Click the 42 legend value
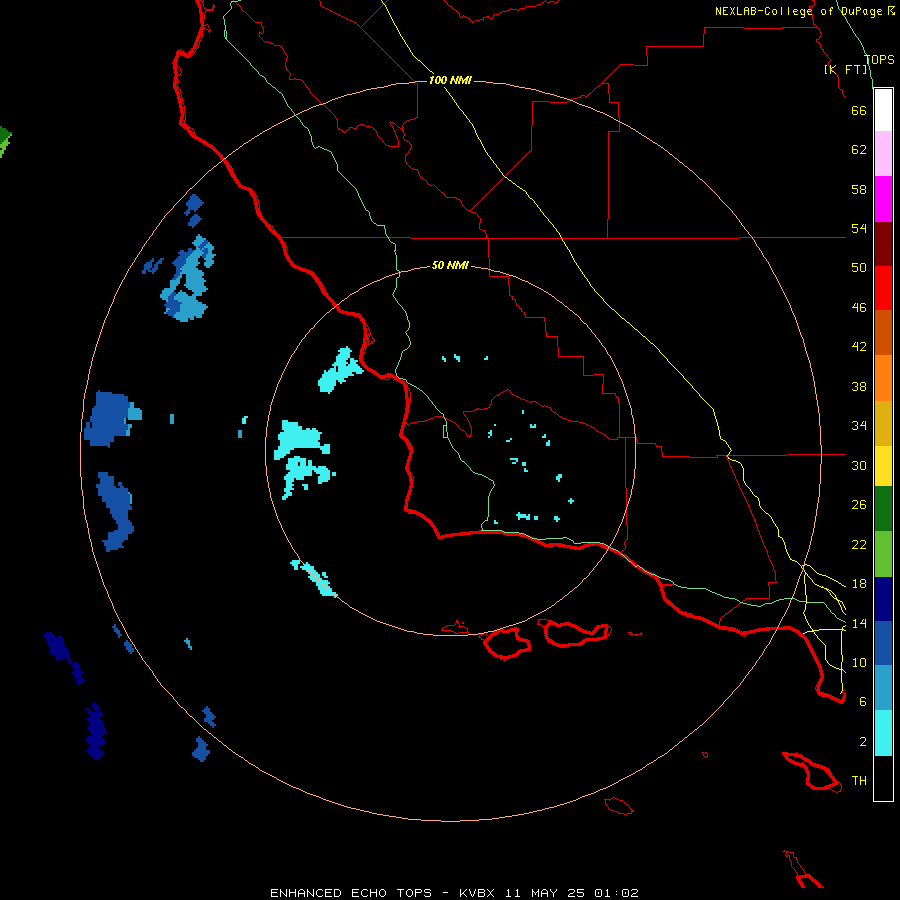The width and height of the screenshot is (900, 900). point(859,347)
